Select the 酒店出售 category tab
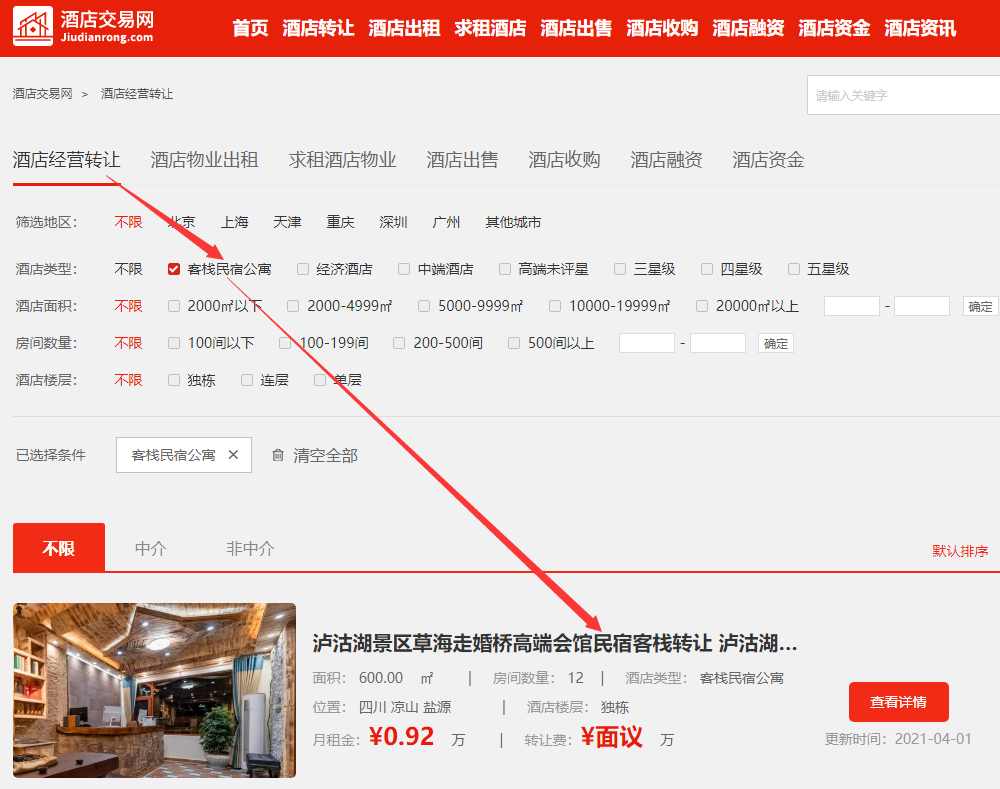1000x789 pixels. coord(462,159)
